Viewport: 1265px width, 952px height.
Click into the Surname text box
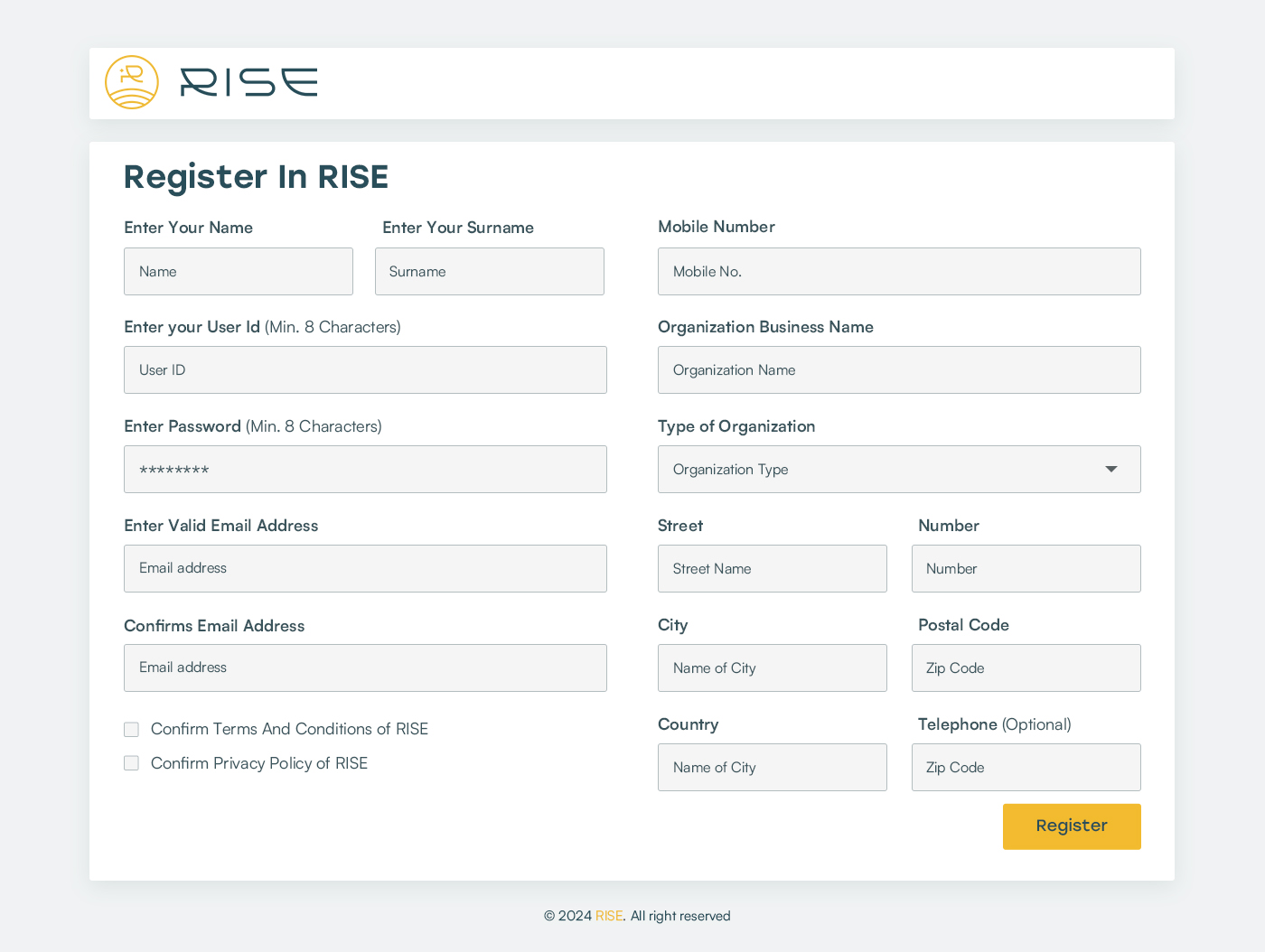(x=489, y=272)
